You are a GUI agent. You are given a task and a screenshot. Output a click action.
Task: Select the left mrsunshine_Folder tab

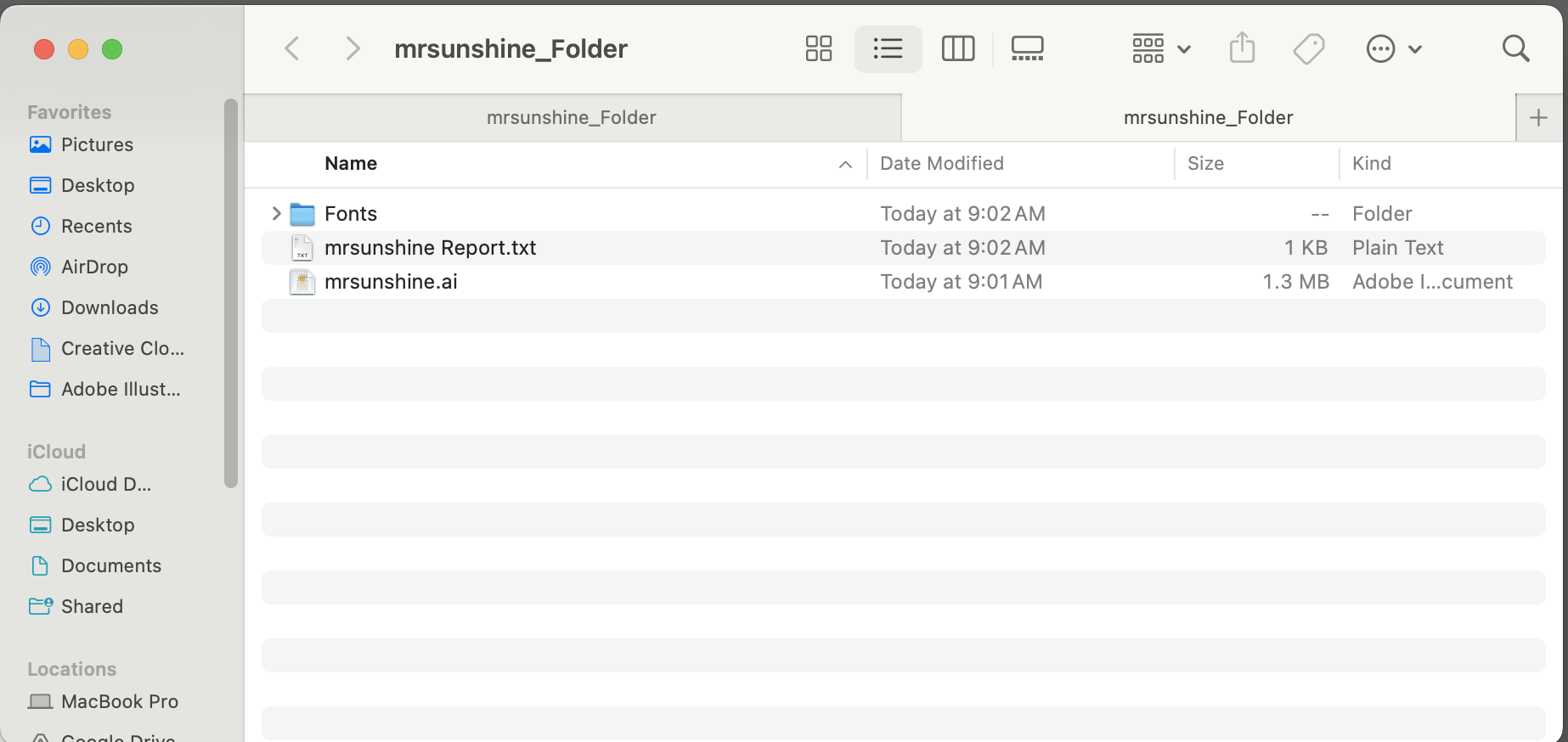pos(572,117)
